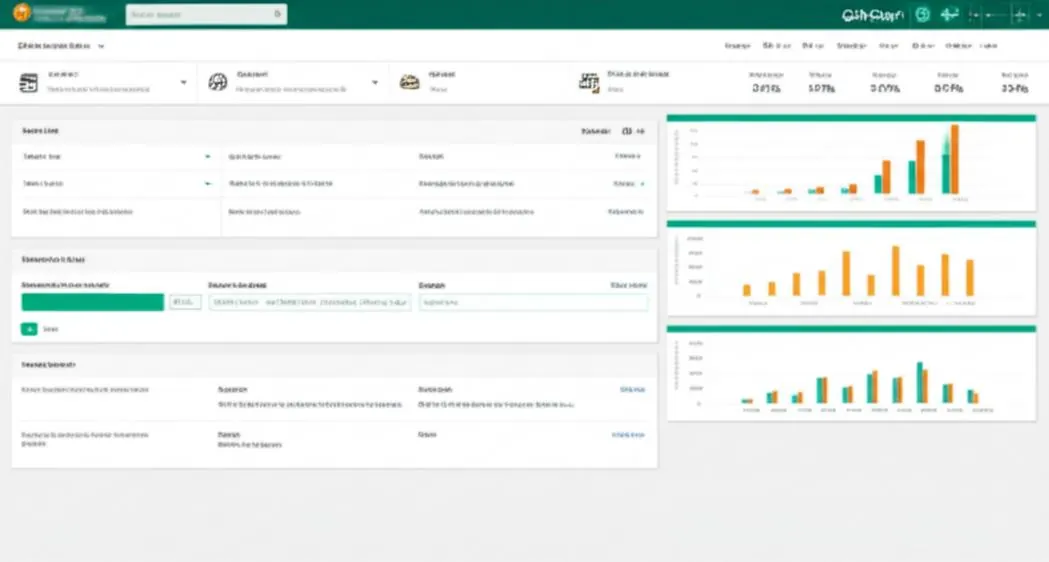Open the dropdown beside the globe filter
The width and height of the screenshot is (1049, 562).
click(x=375, y=82)
